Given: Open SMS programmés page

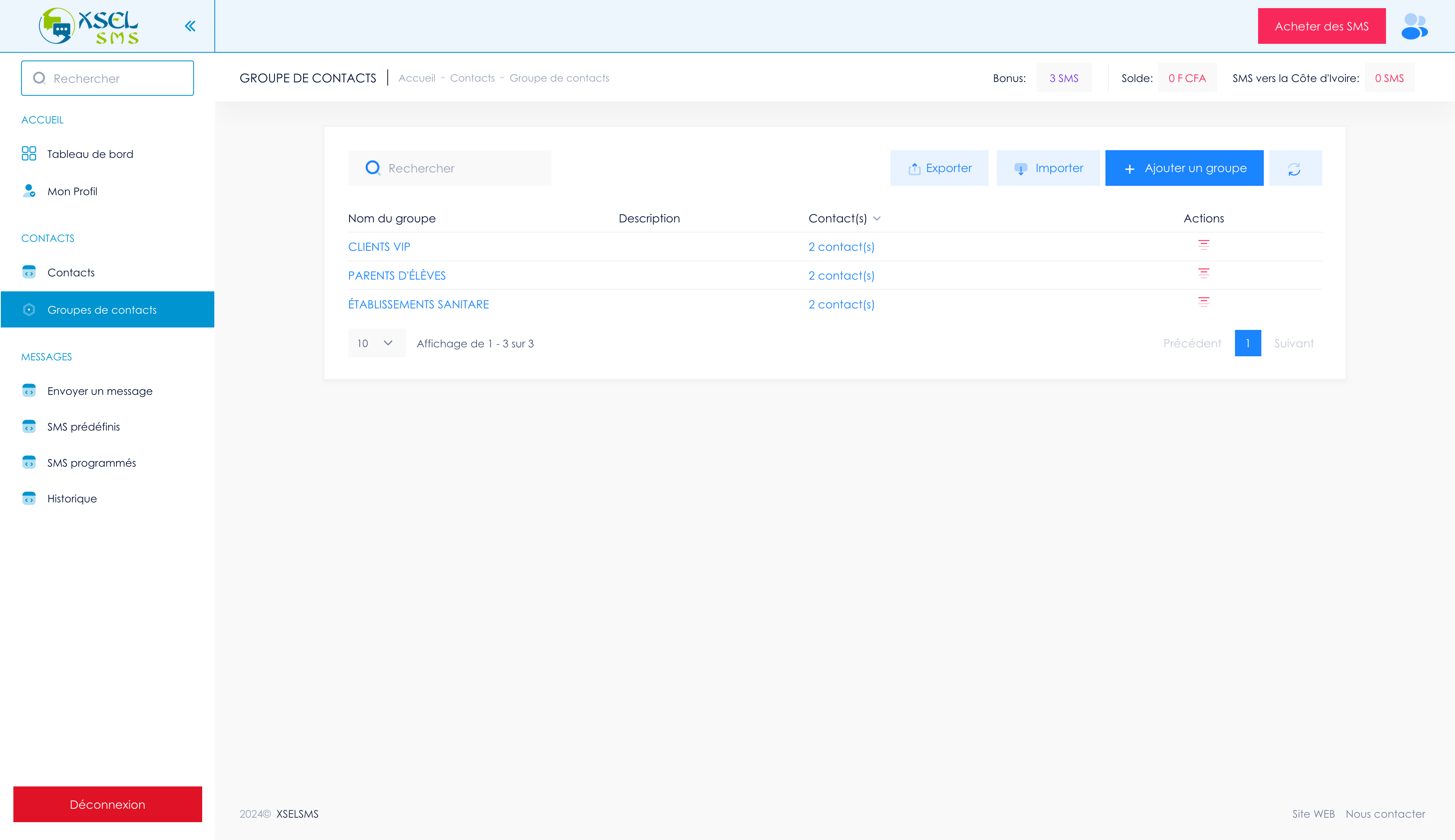Looking at the screenshot, I should (92, 463).
